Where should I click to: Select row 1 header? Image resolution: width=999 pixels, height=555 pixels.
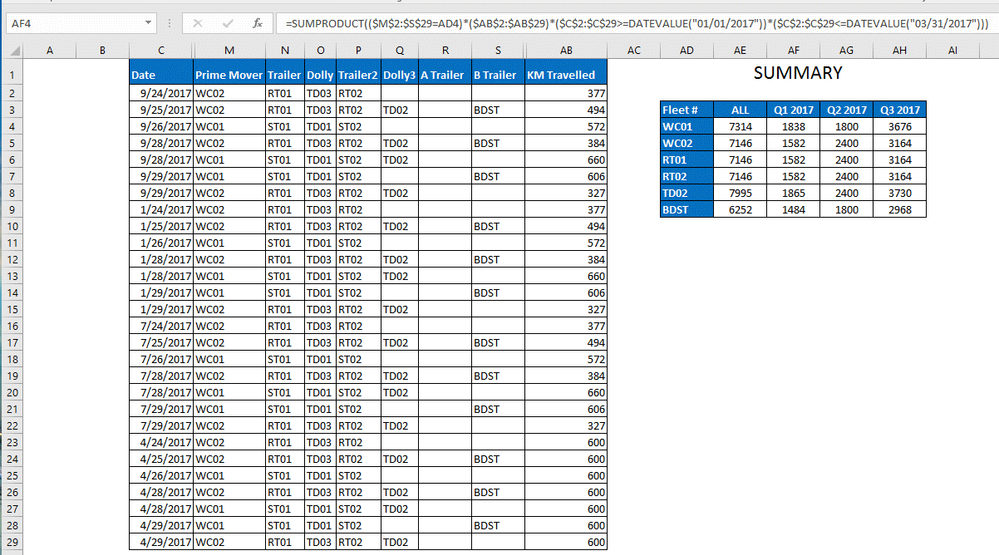(x=12, y=75)
